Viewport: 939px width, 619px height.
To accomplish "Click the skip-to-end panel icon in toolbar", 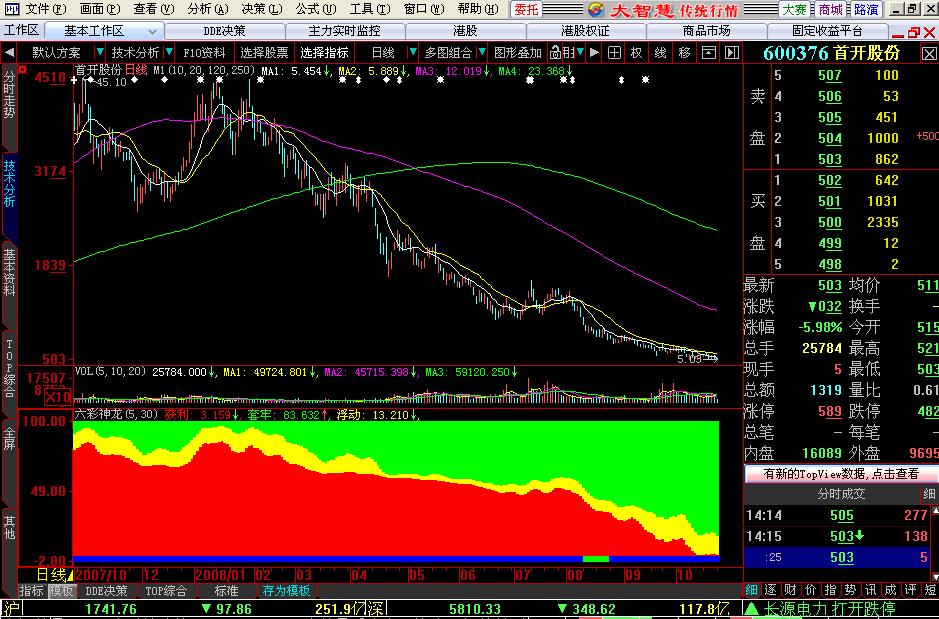I will point(732,53).
